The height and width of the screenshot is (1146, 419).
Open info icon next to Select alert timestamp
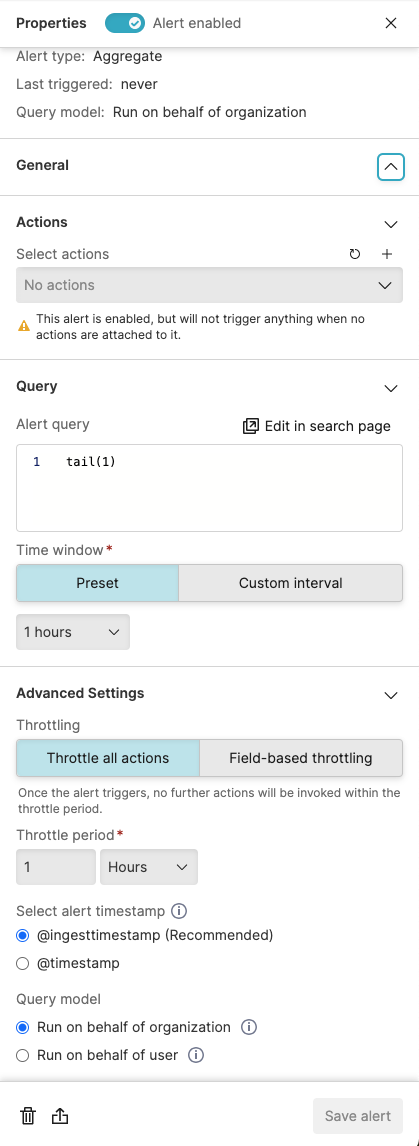[179, 911]
